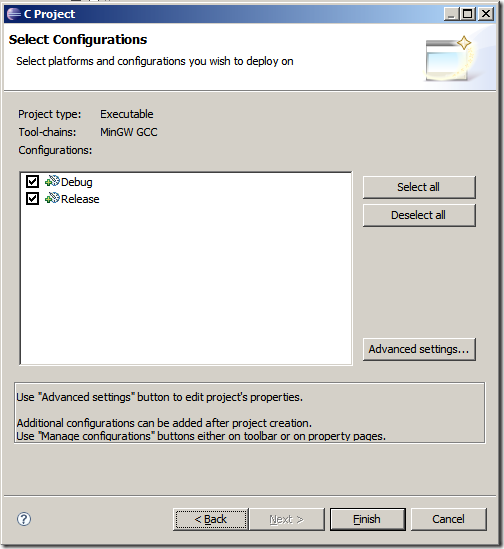Select the Debug item label
Viewport: 504px width, 549px height.
[77, 182]
